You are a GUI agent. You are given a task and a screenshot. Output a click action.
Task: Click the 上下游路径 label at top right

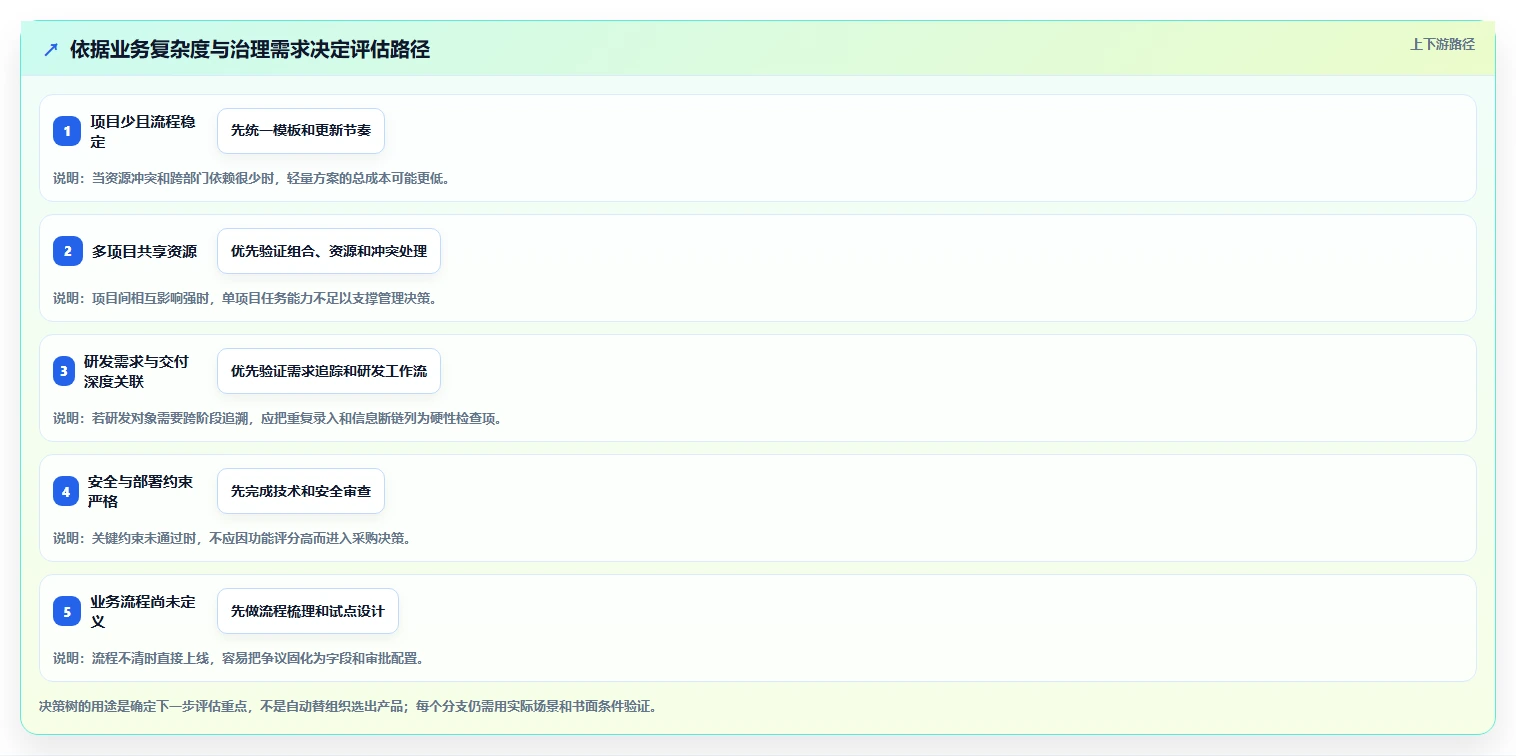[1442, 44]
